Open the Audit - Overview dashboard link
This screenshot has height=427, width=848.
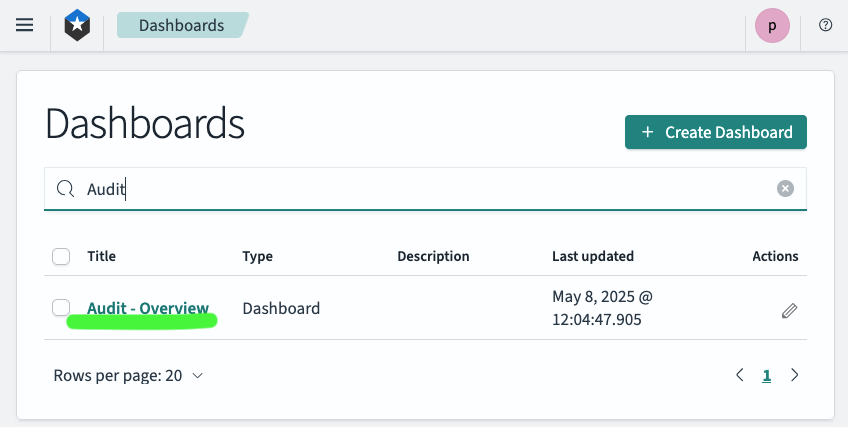148,308
